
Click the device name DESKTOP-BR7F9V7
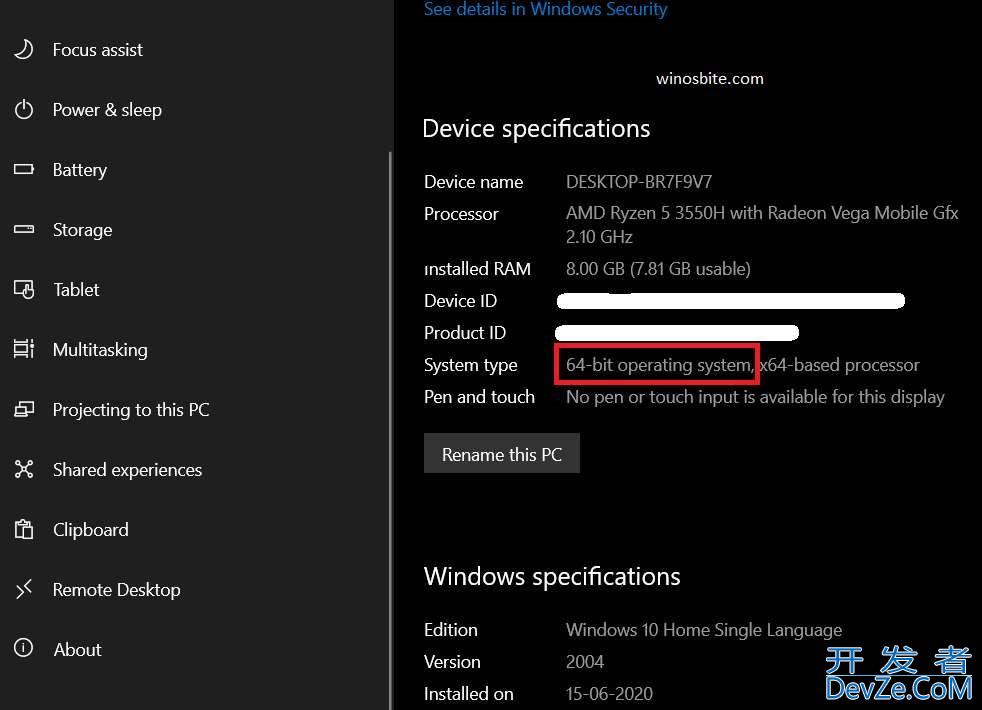tap(639, 182)
